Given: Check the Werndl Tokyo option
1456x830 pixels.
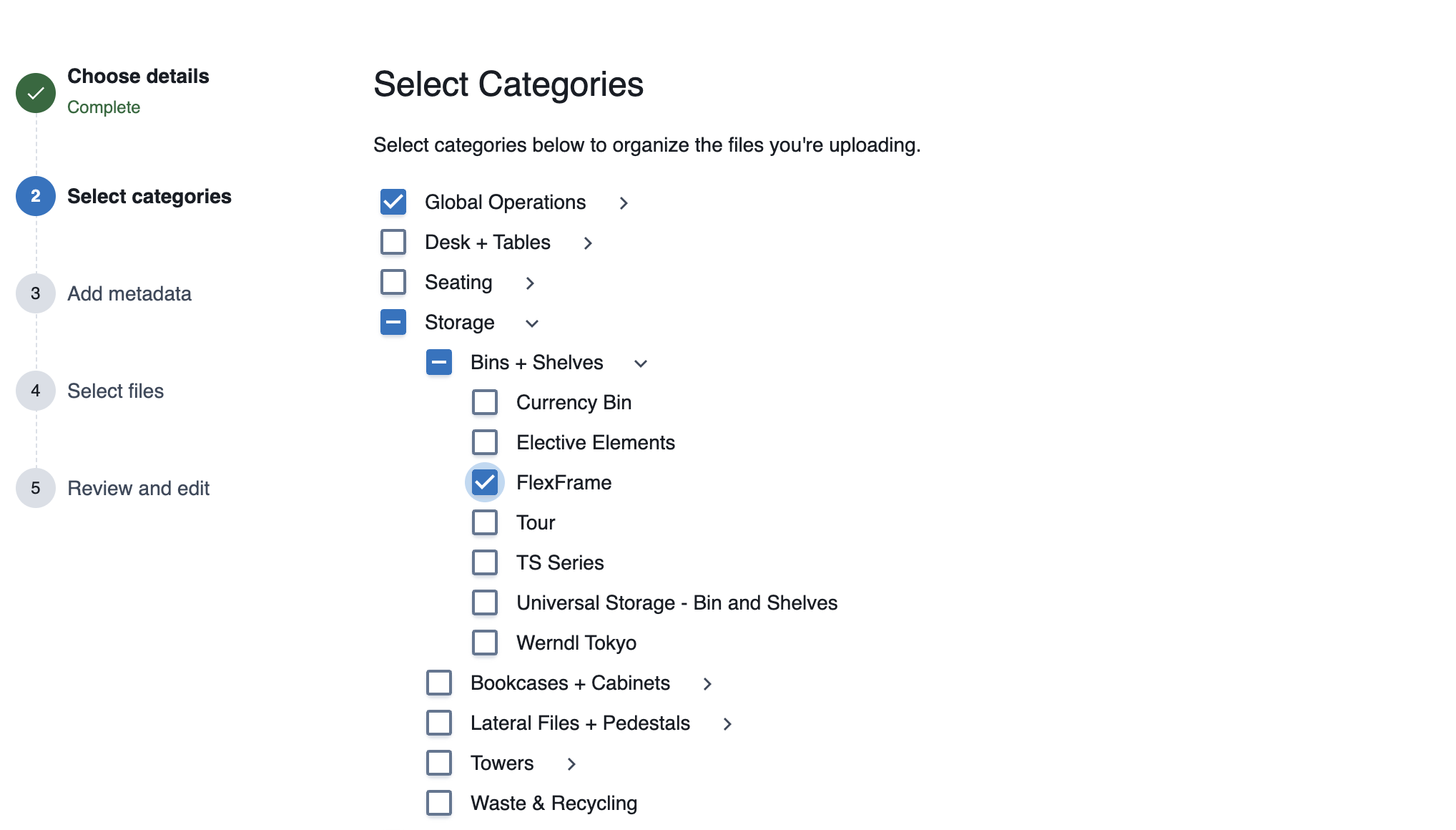Looking at the screenshot, I should coord(485,643).
